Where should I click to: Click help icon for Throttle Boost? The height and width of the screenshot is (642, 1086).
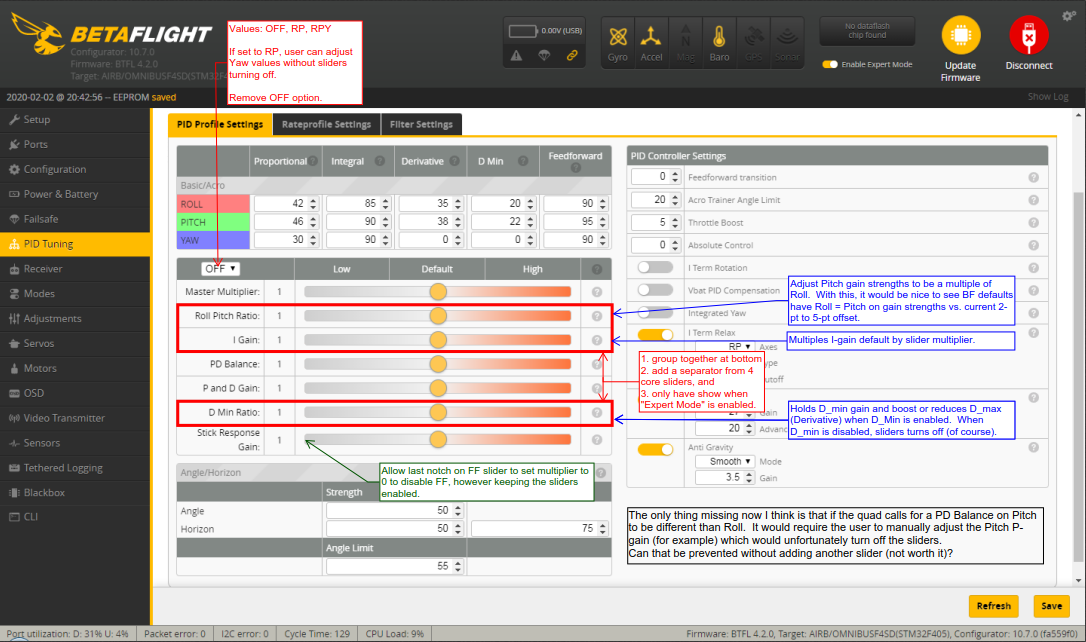1033,222
